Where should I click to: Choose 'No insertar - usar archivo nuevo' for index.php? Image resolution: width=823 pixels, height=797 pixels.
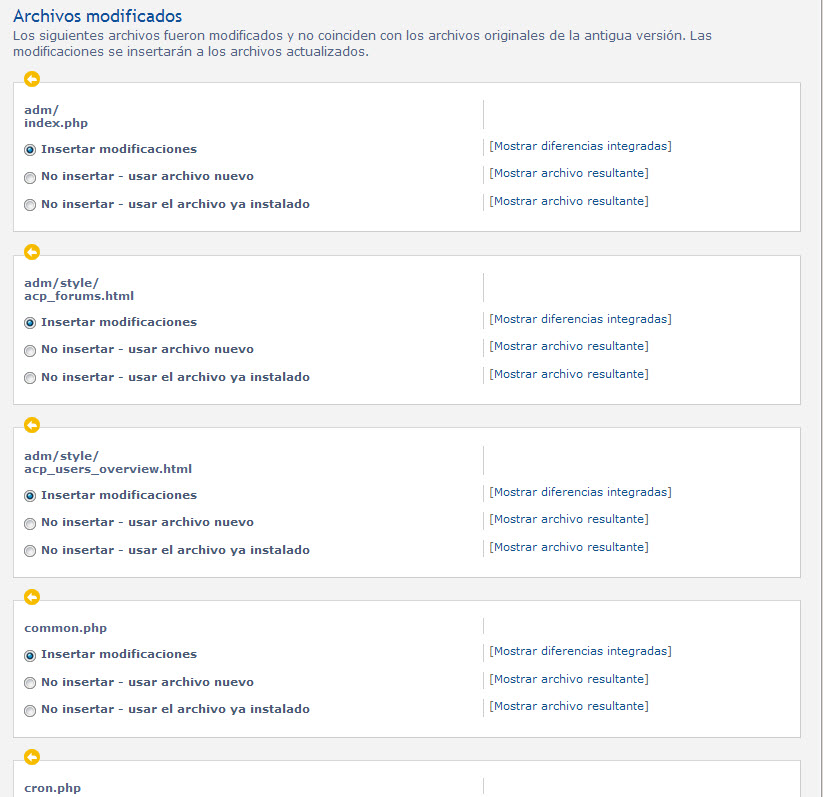(30, 177)
